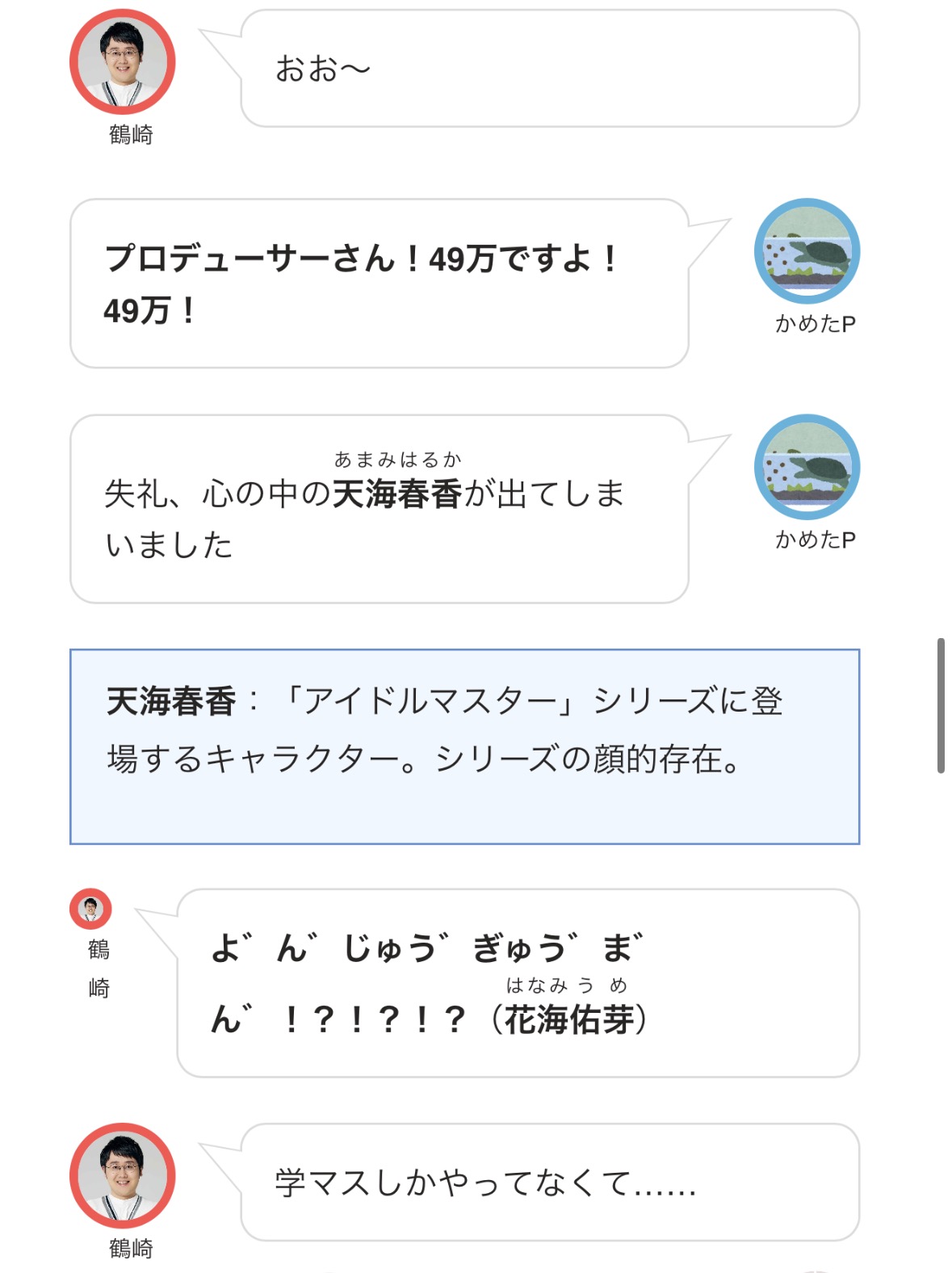Select the 学マスしかやってなくて speech bubble
The width and height of the screenshot is (952, 1273).
pos(549,1183)
